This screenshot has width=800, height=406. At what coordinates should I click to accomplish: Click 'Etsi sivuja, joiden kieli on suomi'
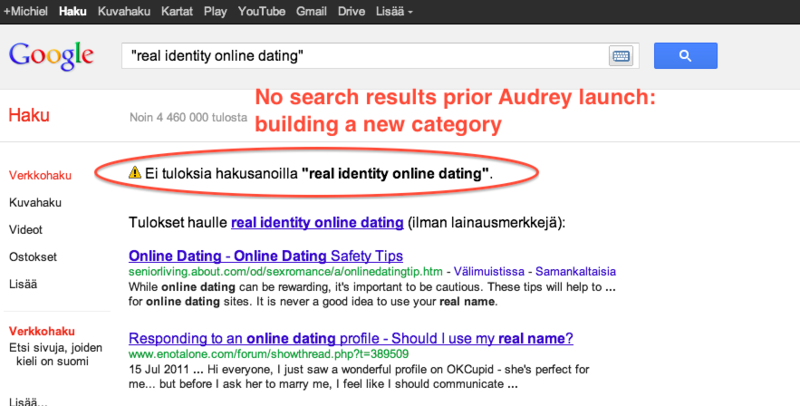[55, 354]
